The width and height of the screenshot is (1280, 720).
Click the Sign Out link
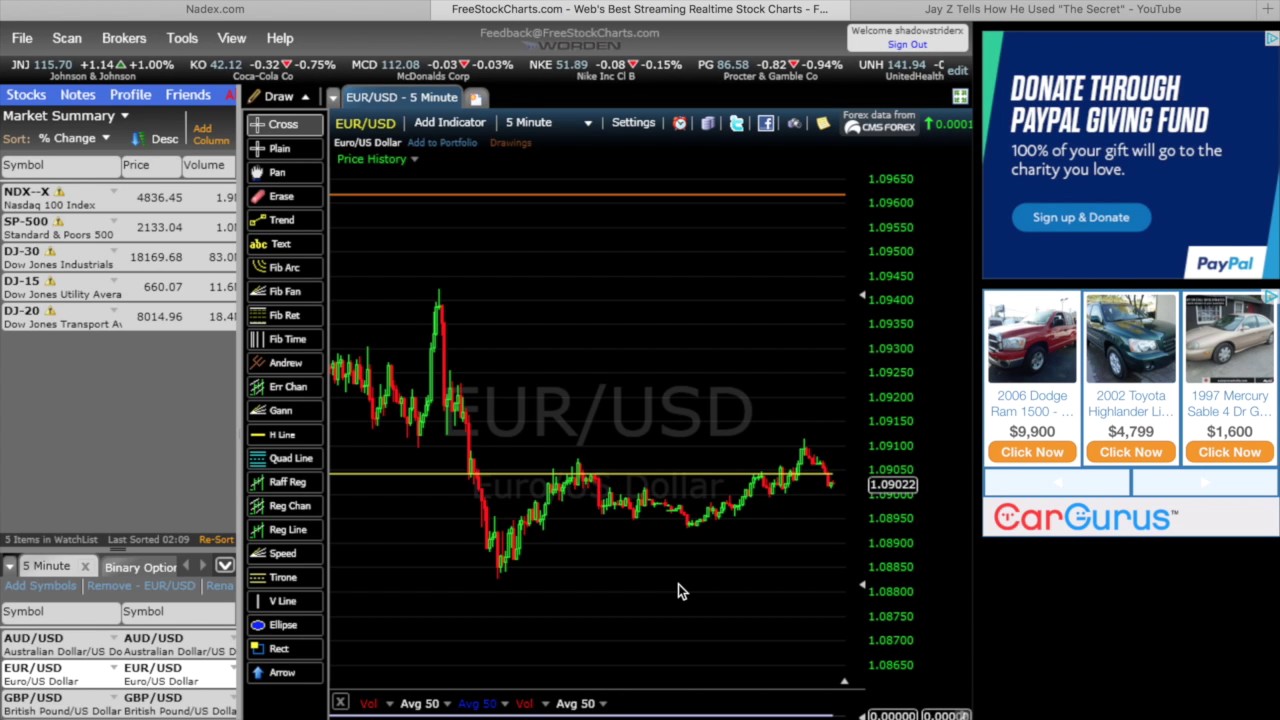907,45
